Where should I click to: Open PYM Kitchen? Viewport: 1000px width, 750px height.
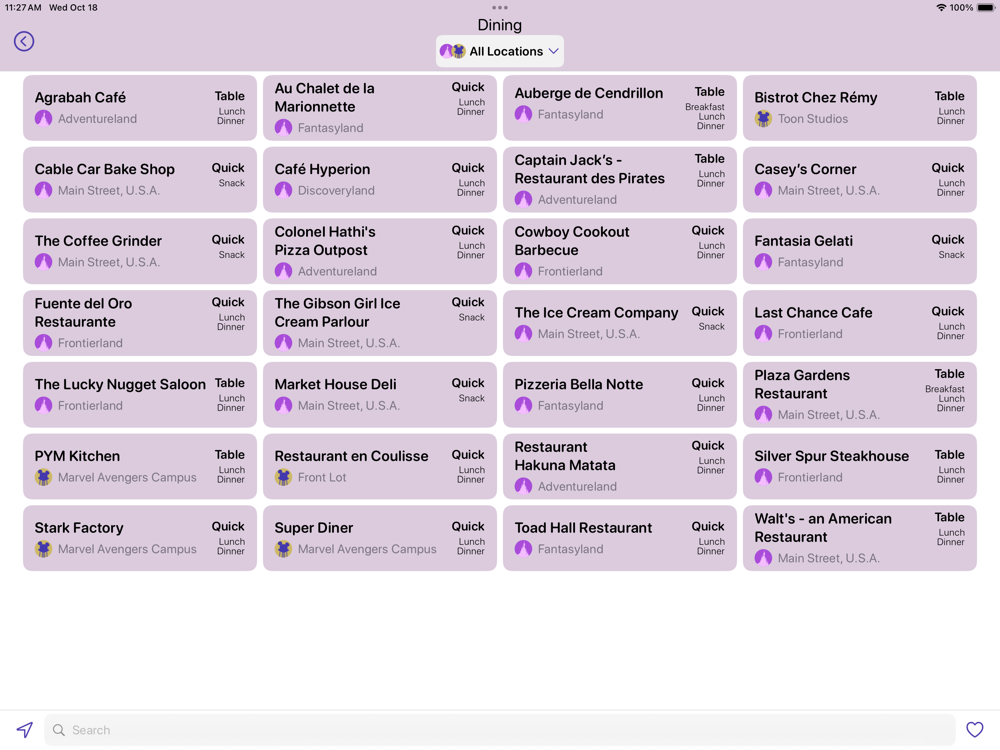pyautogui.click(x=140, y=466)
